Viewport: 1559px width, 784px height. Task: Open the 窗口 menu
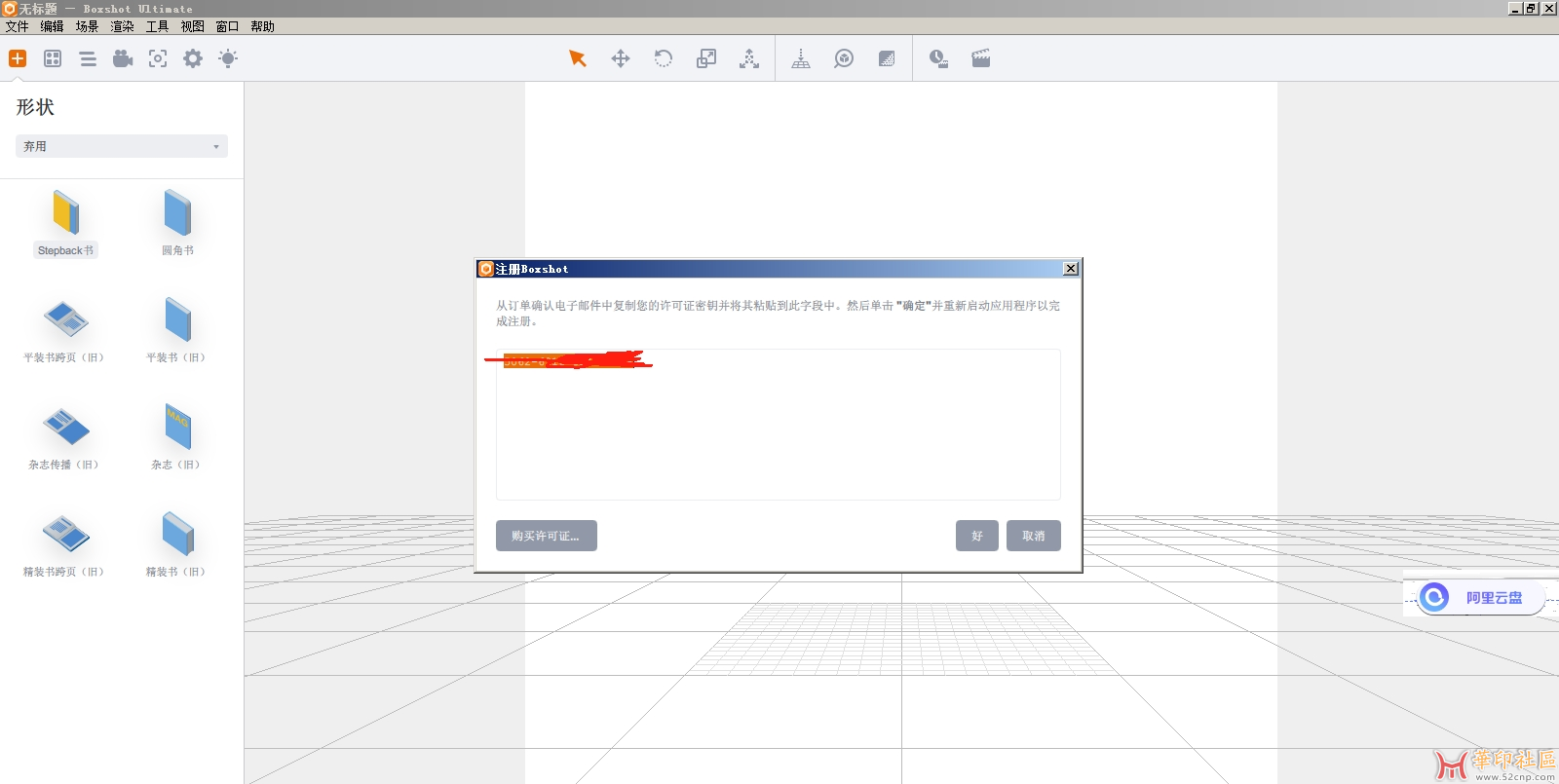coord(228,26)
